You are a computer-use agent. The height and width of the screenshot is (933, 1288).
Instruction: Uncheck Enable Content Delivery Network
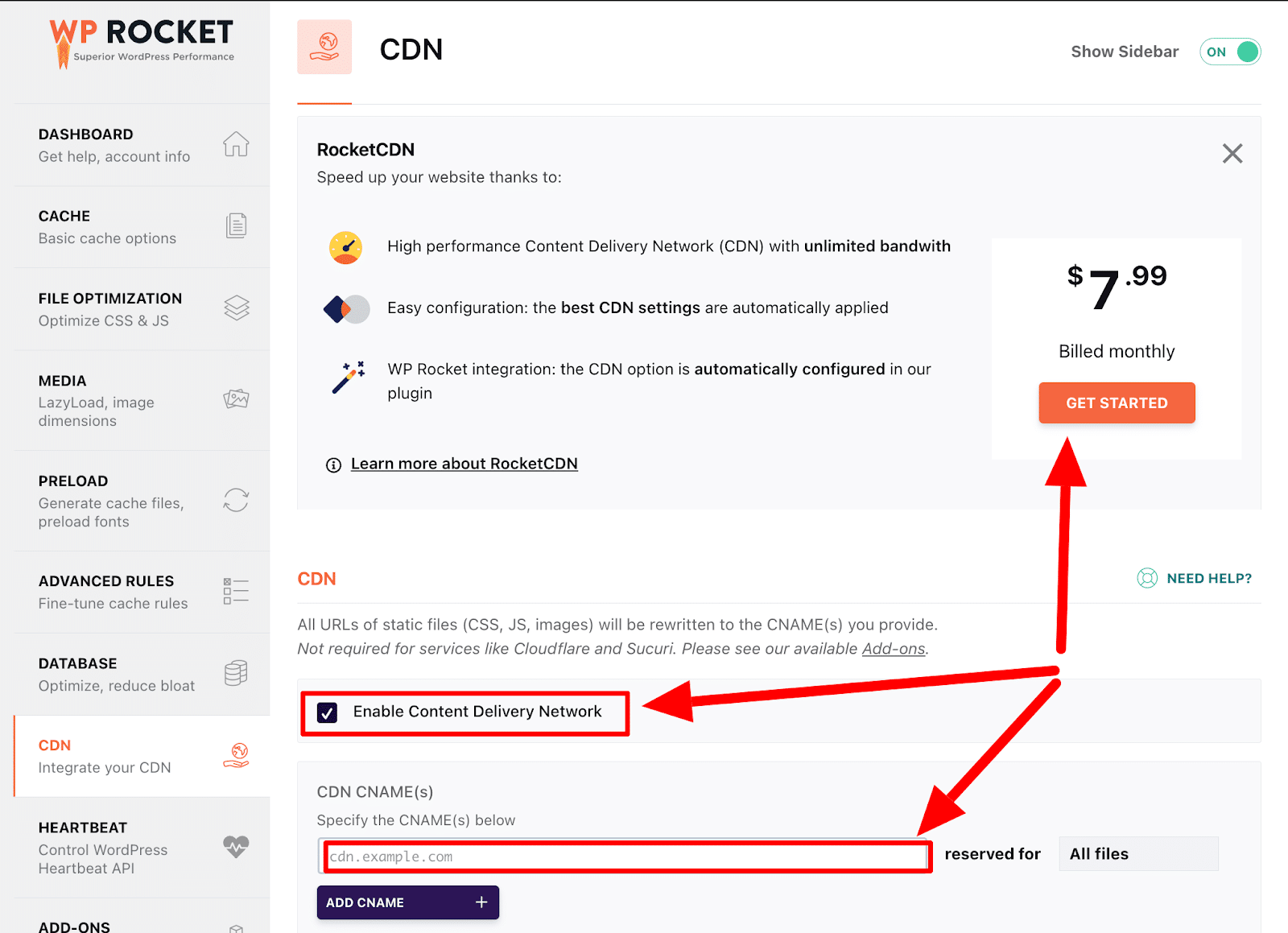click(327, 712)
